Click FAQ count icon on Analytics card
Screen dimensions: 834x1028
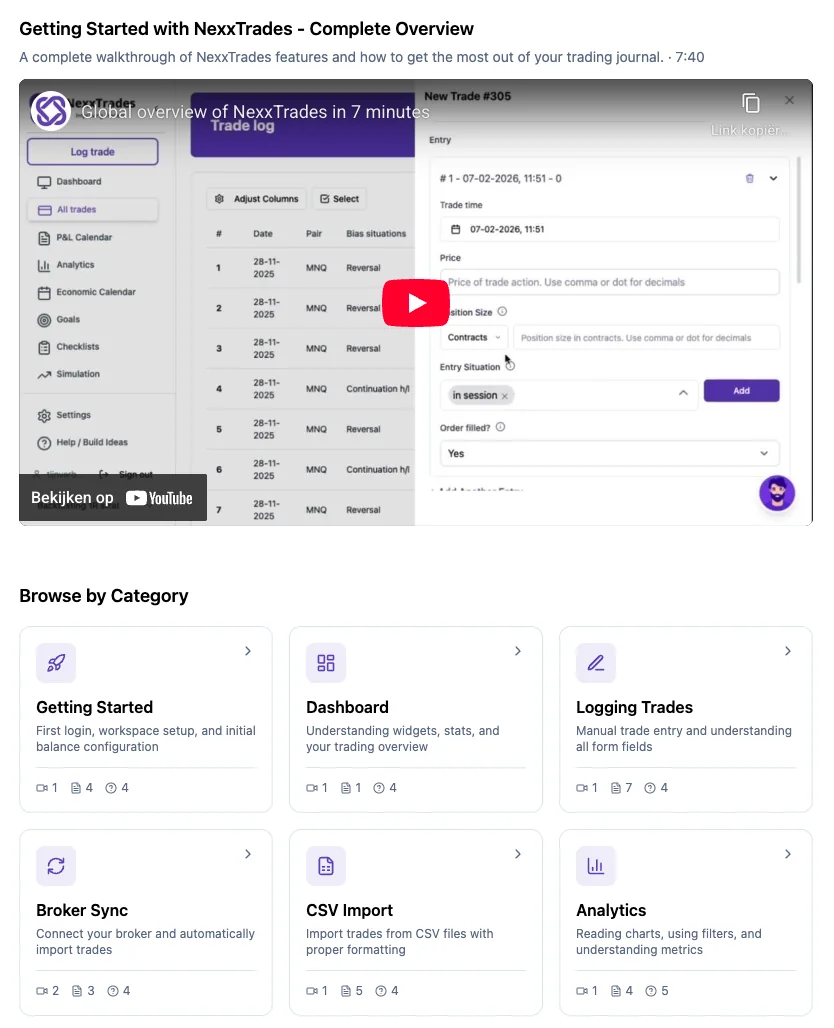point(651,991)
